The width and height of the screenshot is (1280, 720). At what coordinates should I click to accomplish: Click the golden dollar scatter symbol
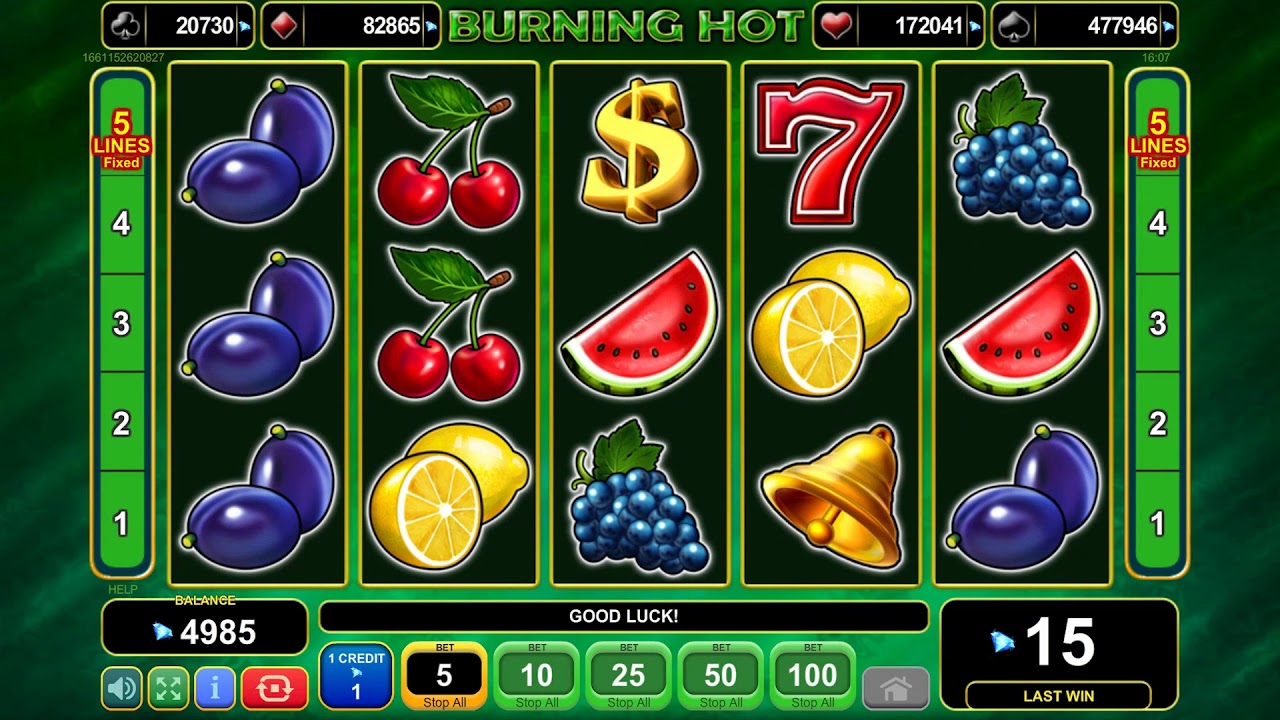click(639, 150)
